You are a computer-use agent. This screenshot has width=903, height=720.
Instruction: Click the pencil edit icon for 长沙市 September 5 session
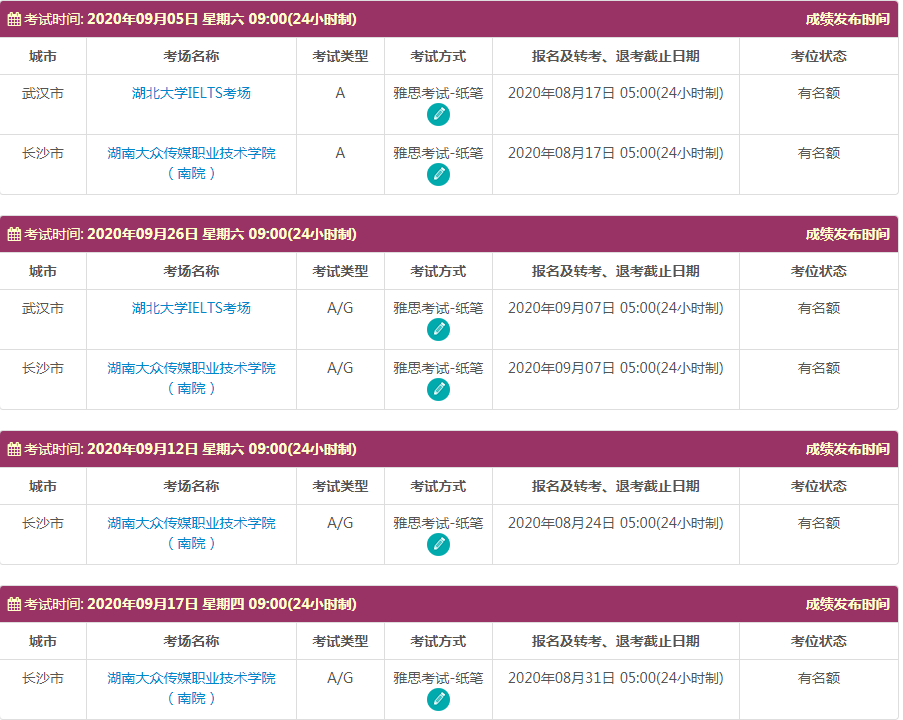[x=438, y=173]
